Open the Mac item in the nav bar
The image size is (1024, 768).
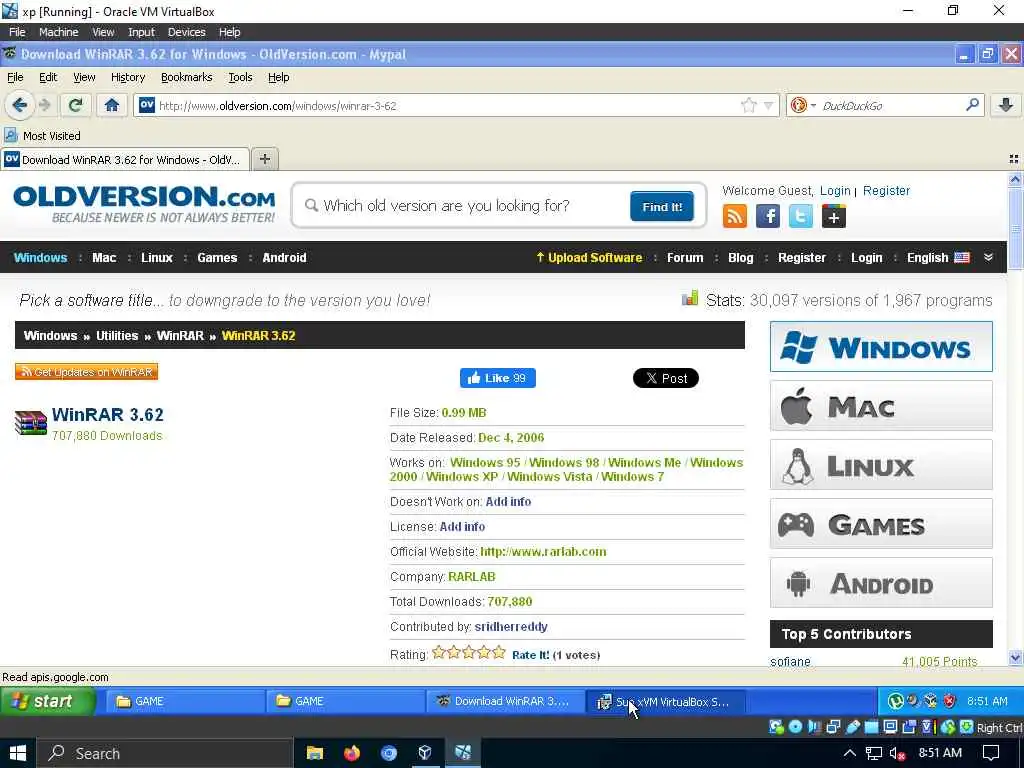[104, 257]
